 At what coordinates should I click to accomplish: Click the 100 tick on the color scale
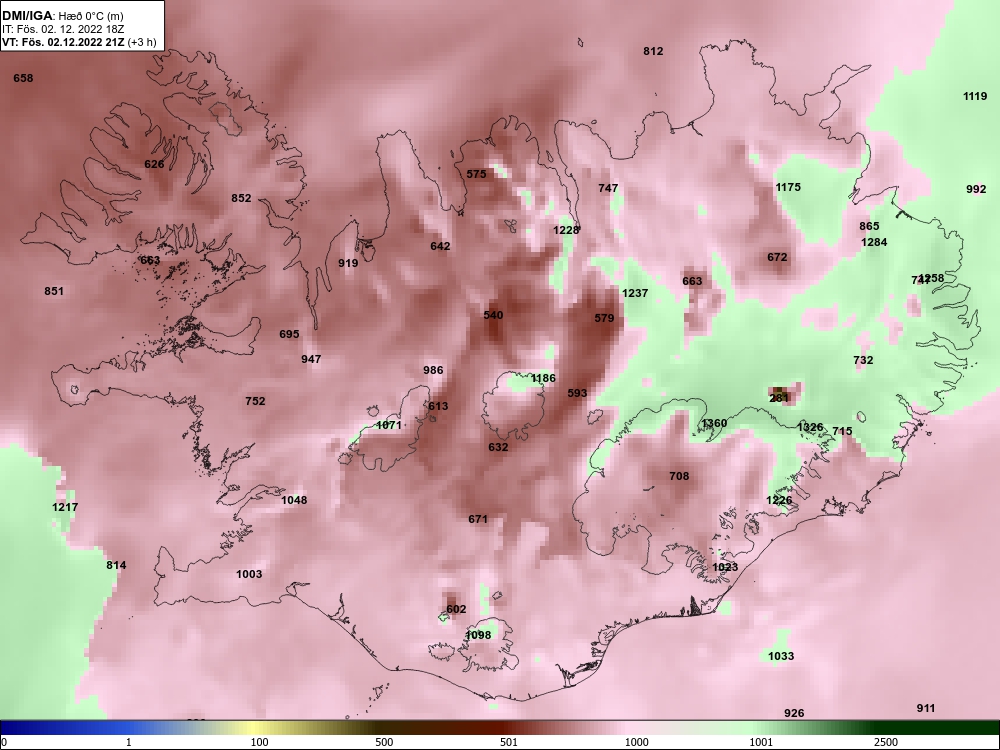[259, 742]
